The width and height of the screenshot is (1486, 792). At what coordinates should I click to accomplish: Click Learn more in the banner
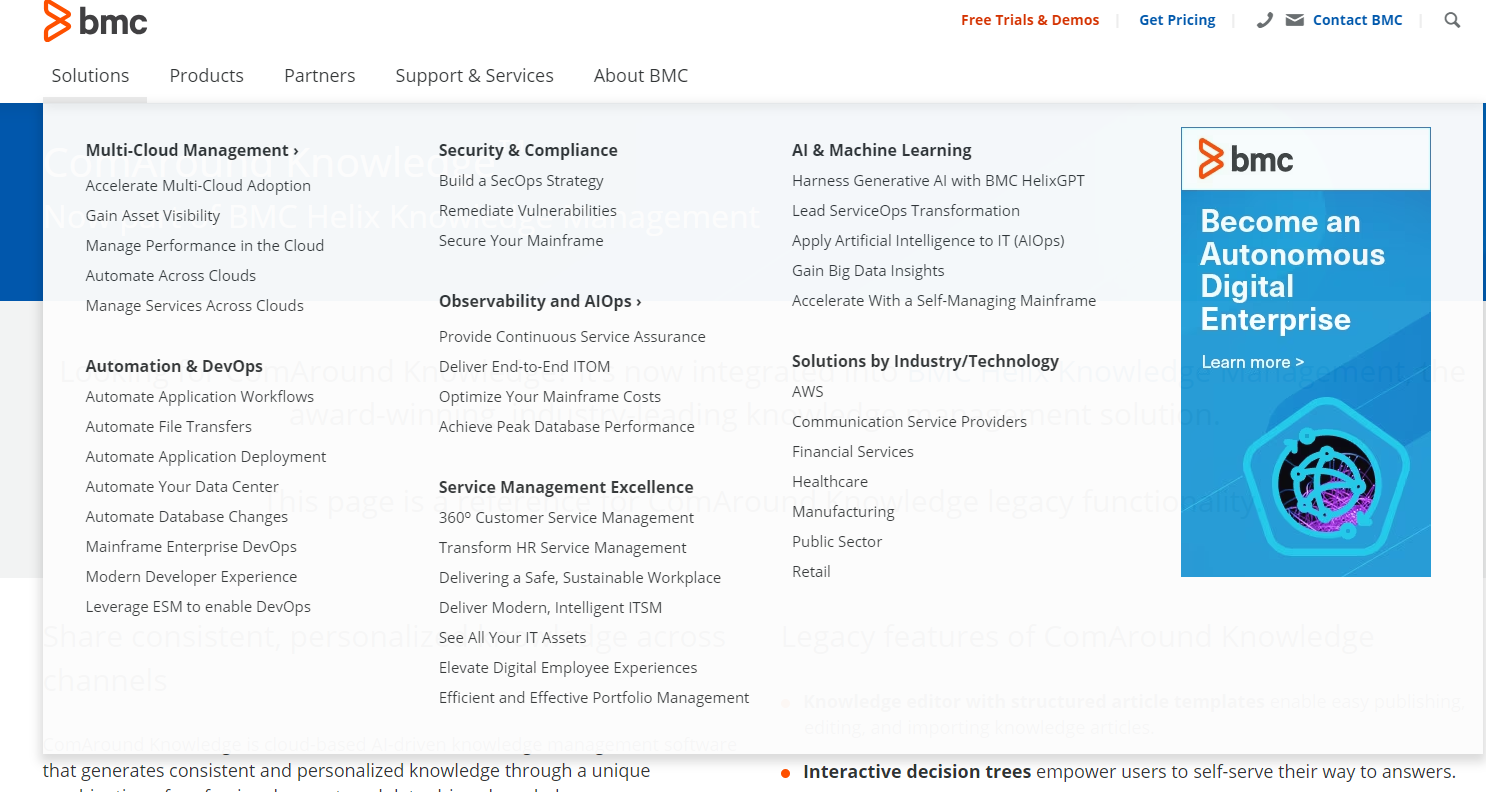coord(1252,362)
